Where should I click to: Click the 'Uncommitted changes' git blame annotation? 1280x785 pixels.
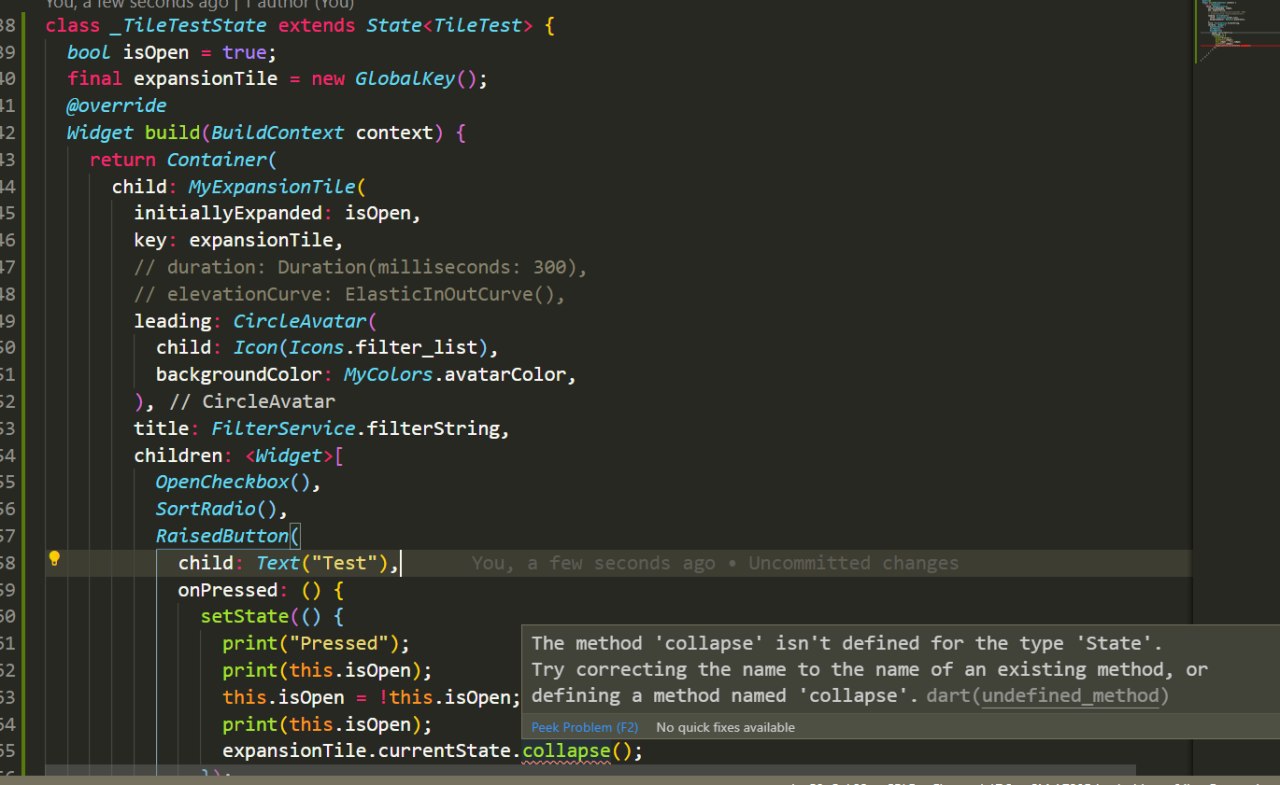click(853, 563)
